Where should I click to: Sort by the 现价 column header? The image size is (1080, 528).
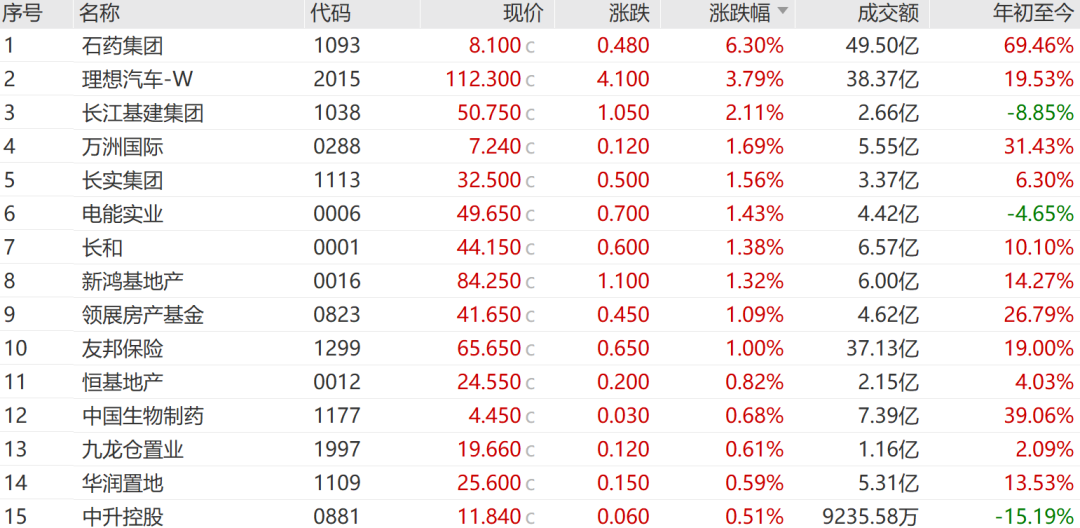[522, 13]
